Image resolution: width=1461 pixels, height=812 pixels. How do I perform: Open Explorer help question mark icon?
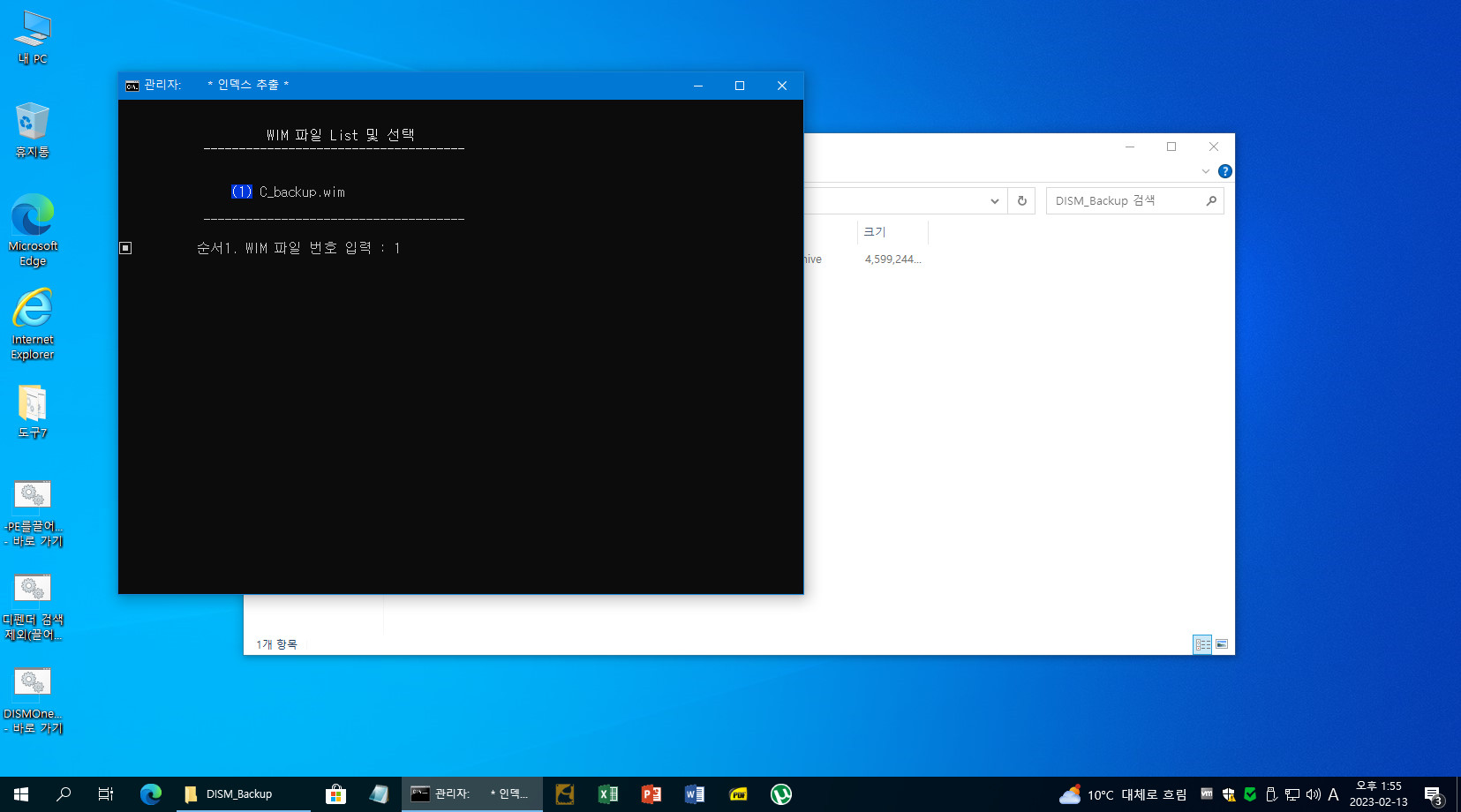coord(1225,171)
